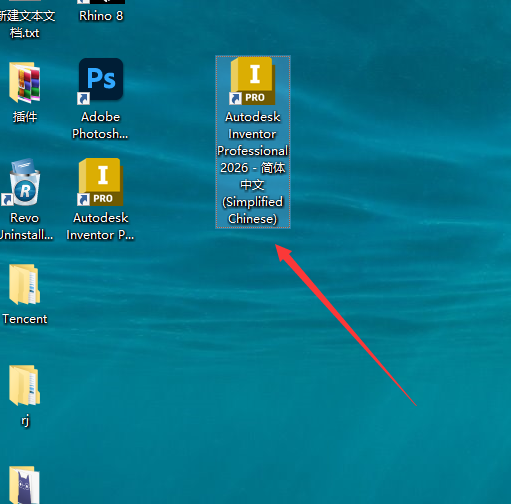Select the Rhino 8 shortcut
The width and height of the screenshot is (511, 504).
pos(101,10)
